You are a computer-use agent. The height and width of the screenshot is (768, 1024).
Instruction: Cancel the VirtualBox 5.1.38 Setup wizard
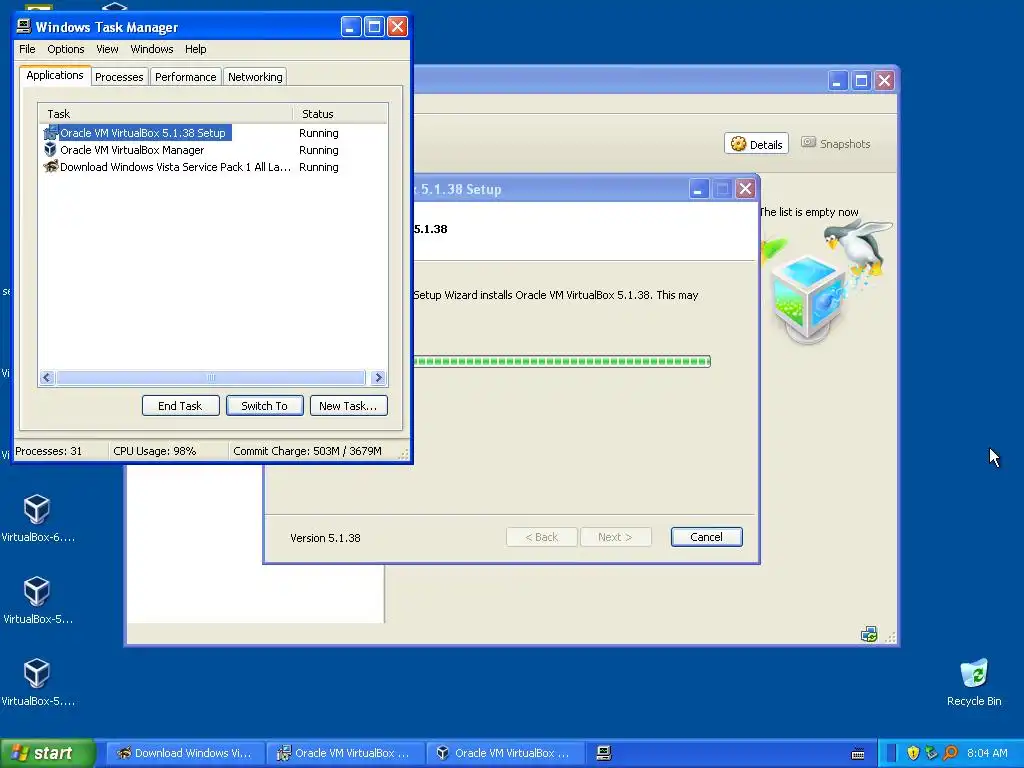click(x=707, y=537)
